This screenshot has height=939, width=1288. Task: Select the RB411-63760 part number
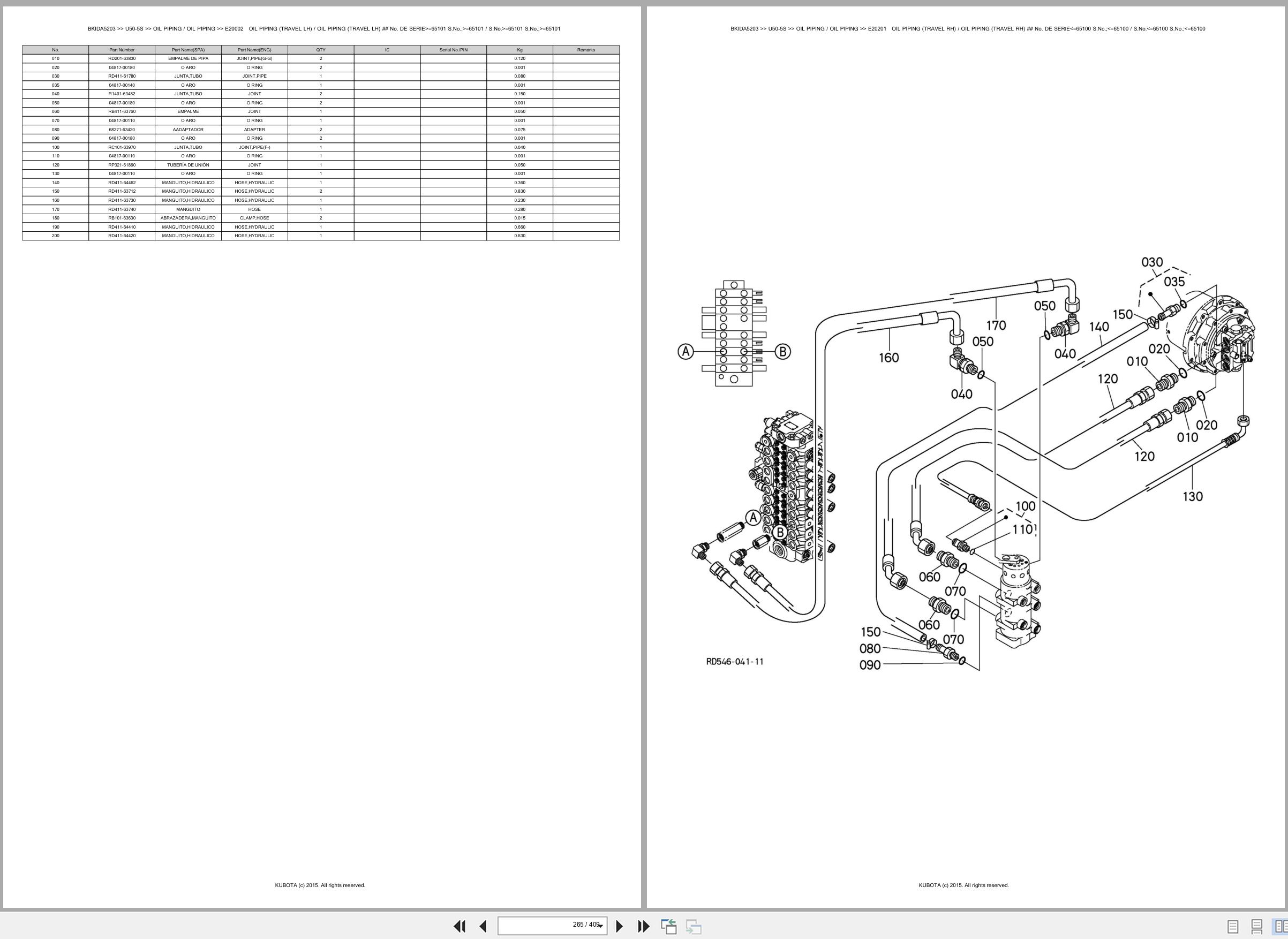122,111
